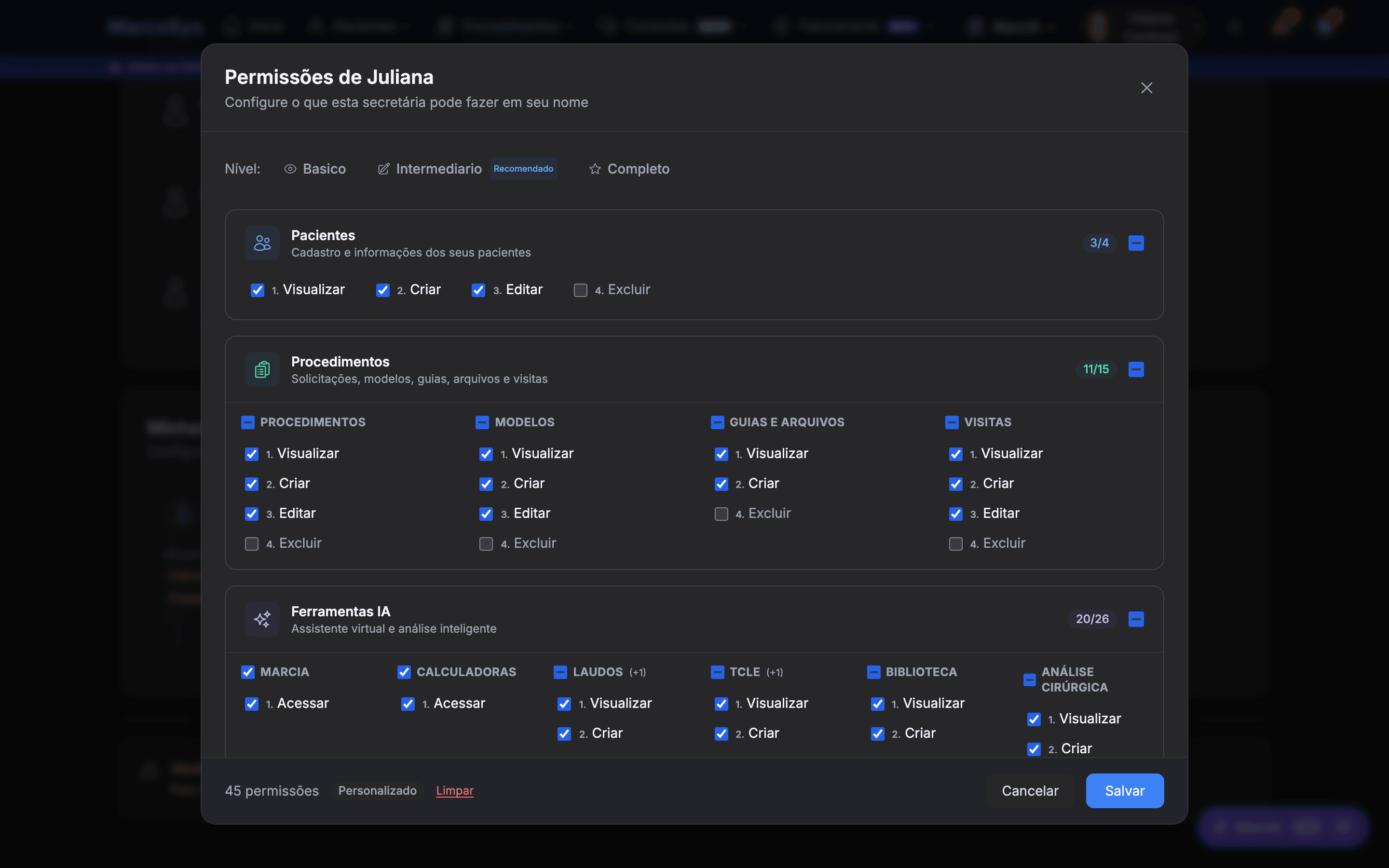Screen dimensions: 1389x868
Task: Click the Personalizado badge in footer
Action: 377,790
